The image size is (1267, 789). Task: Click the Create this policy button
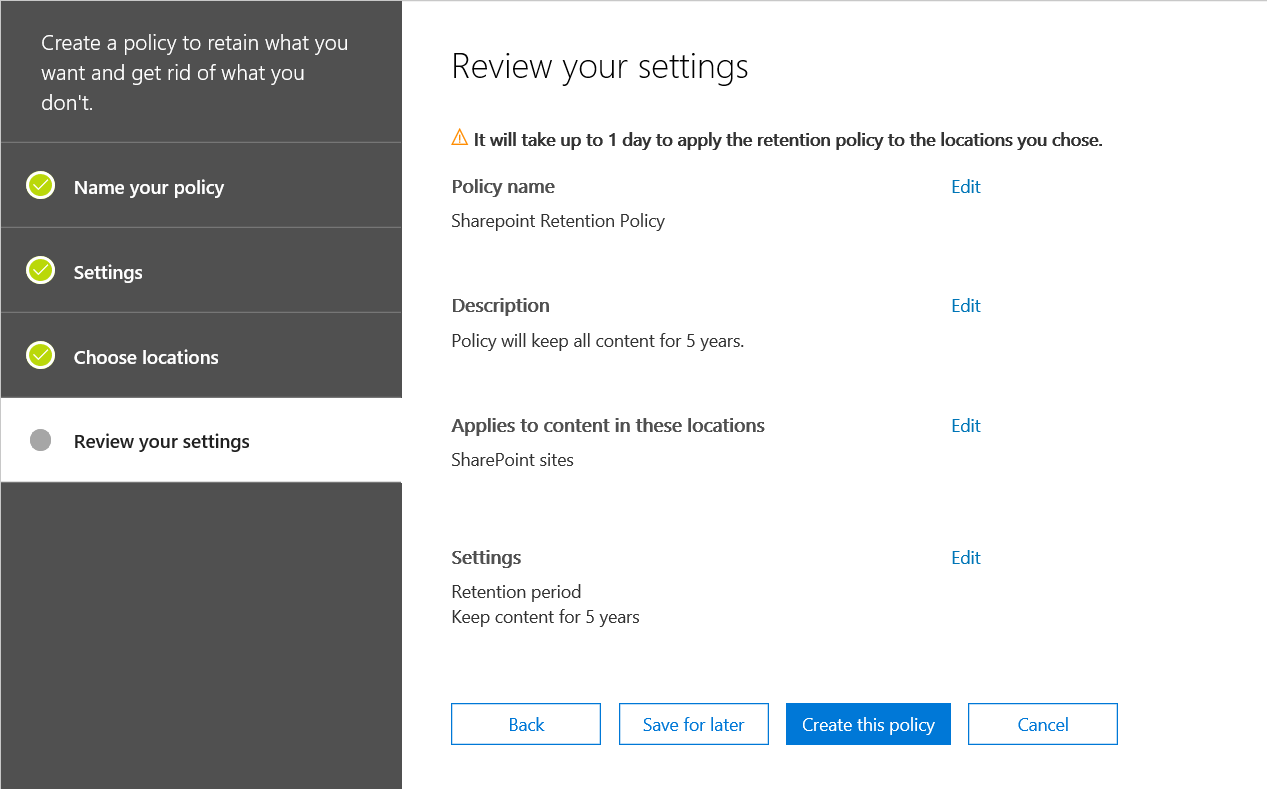(x=867, y=723)
